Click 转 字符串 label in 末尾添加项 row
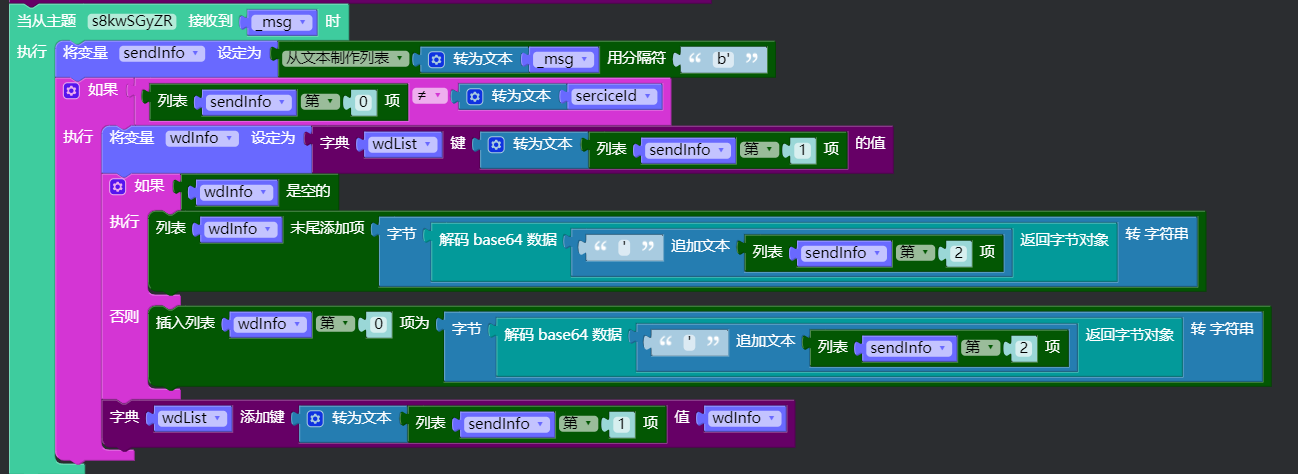The image size is (1298, 474). point(1157,234)
